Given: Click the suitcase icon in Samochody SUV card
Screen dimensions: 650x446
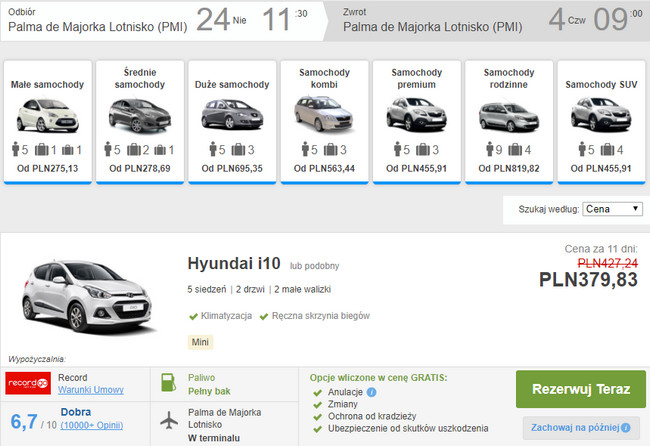Looking at the screenshot, I should [607, 149].
